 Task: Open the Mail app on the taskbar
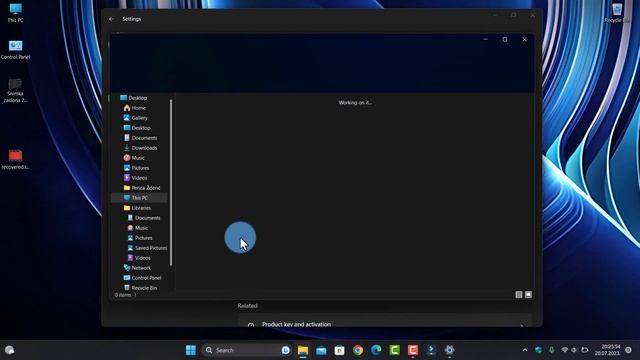click(321, 350)
